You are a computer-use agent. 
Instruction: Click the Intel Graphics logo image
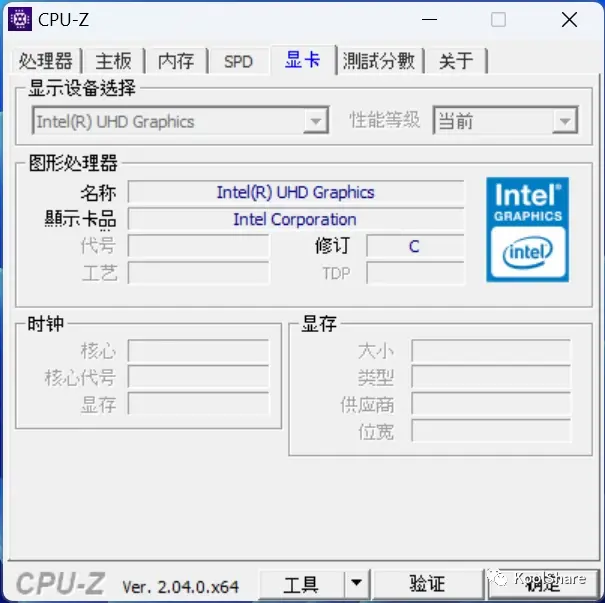tap(527, 230)
